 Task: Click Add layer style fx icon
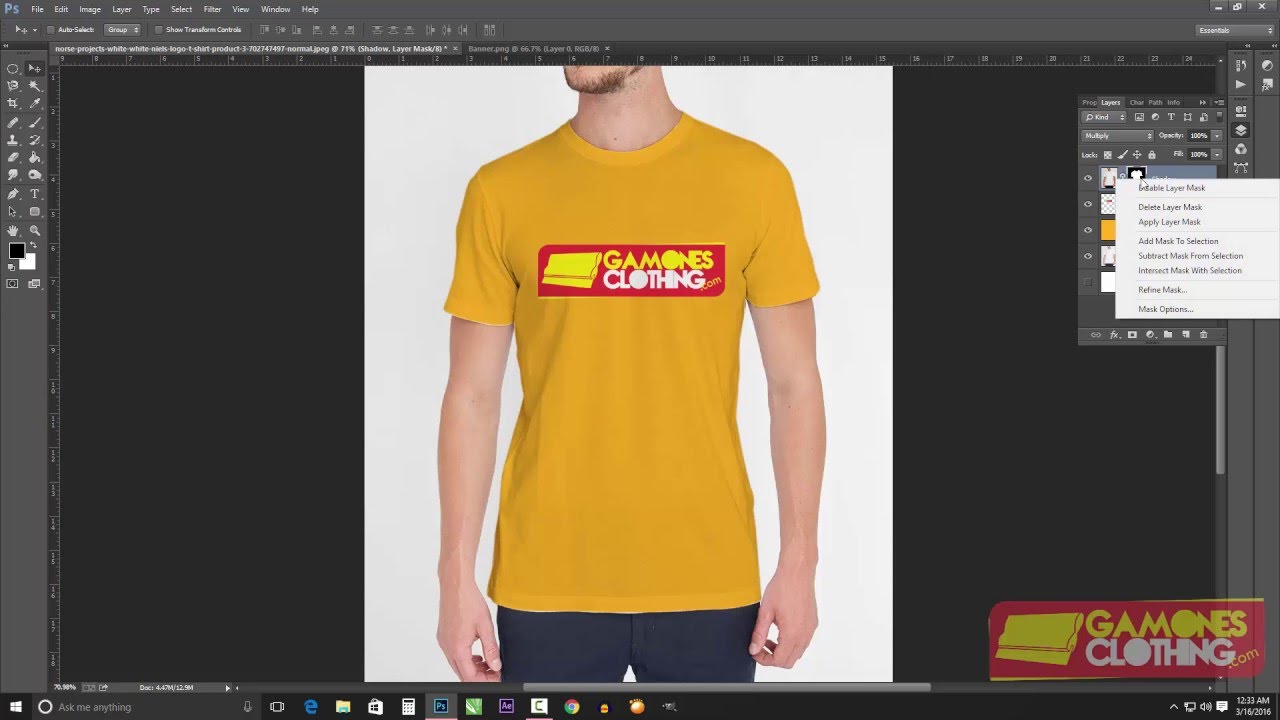(1113, 335)
